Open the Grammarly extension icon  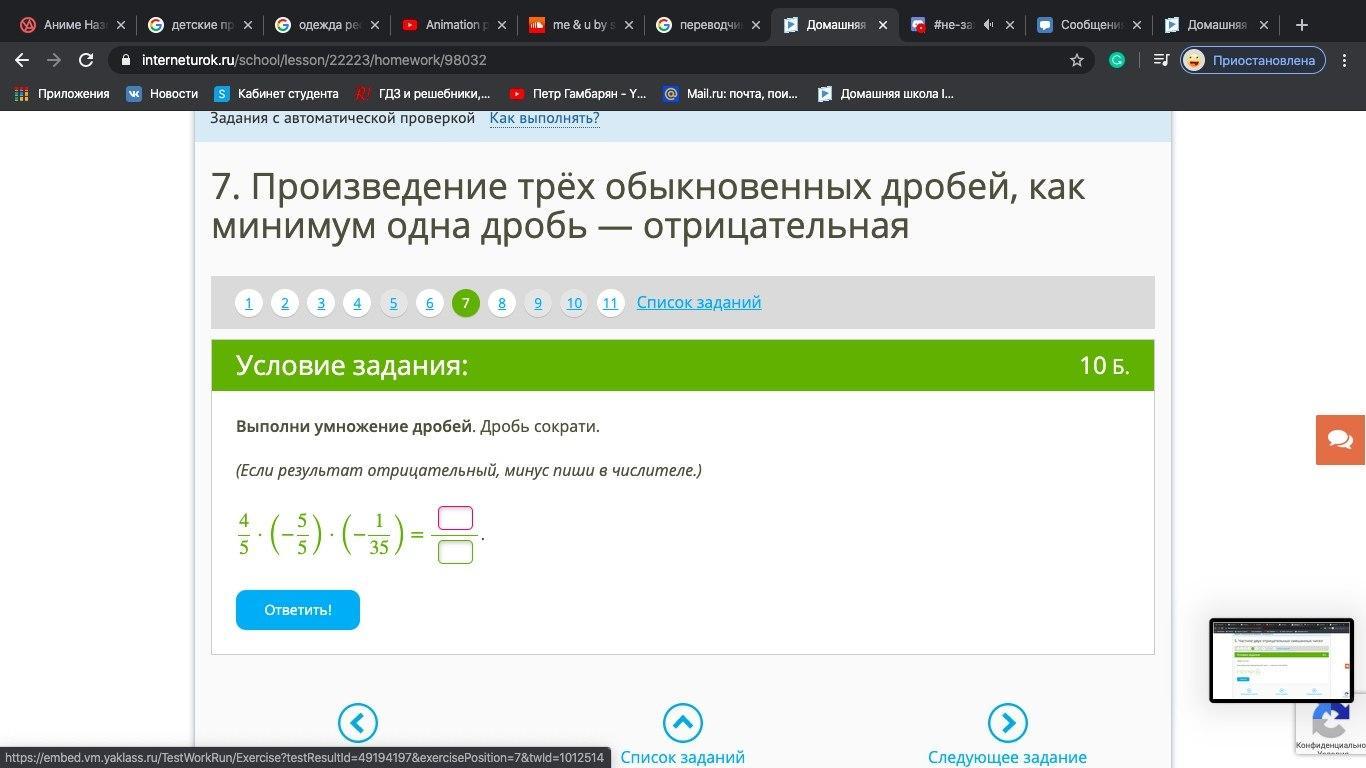[x=1117, y=60]
